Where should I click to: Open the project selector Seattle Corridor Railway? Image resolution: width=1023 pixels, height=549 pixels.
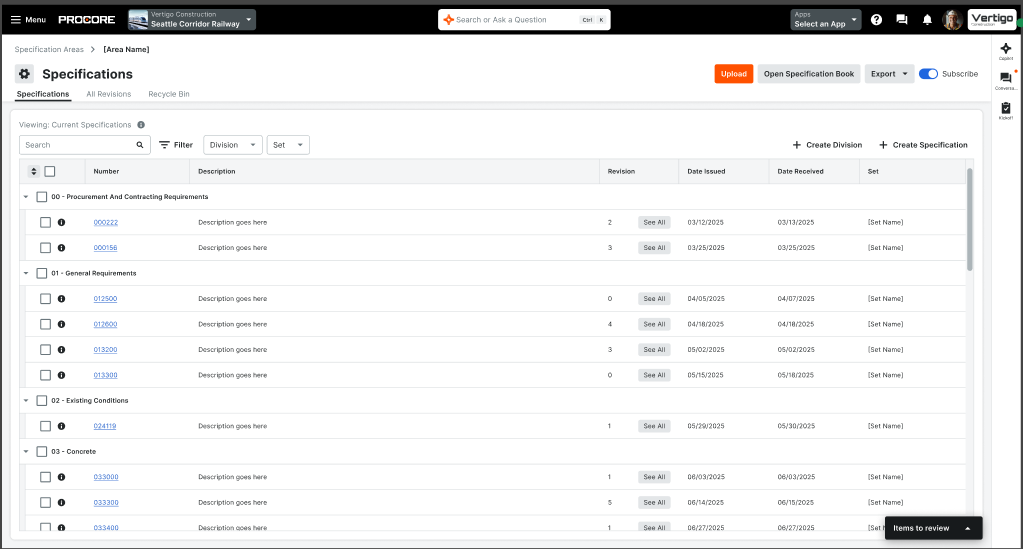click(x=192, y=20)
